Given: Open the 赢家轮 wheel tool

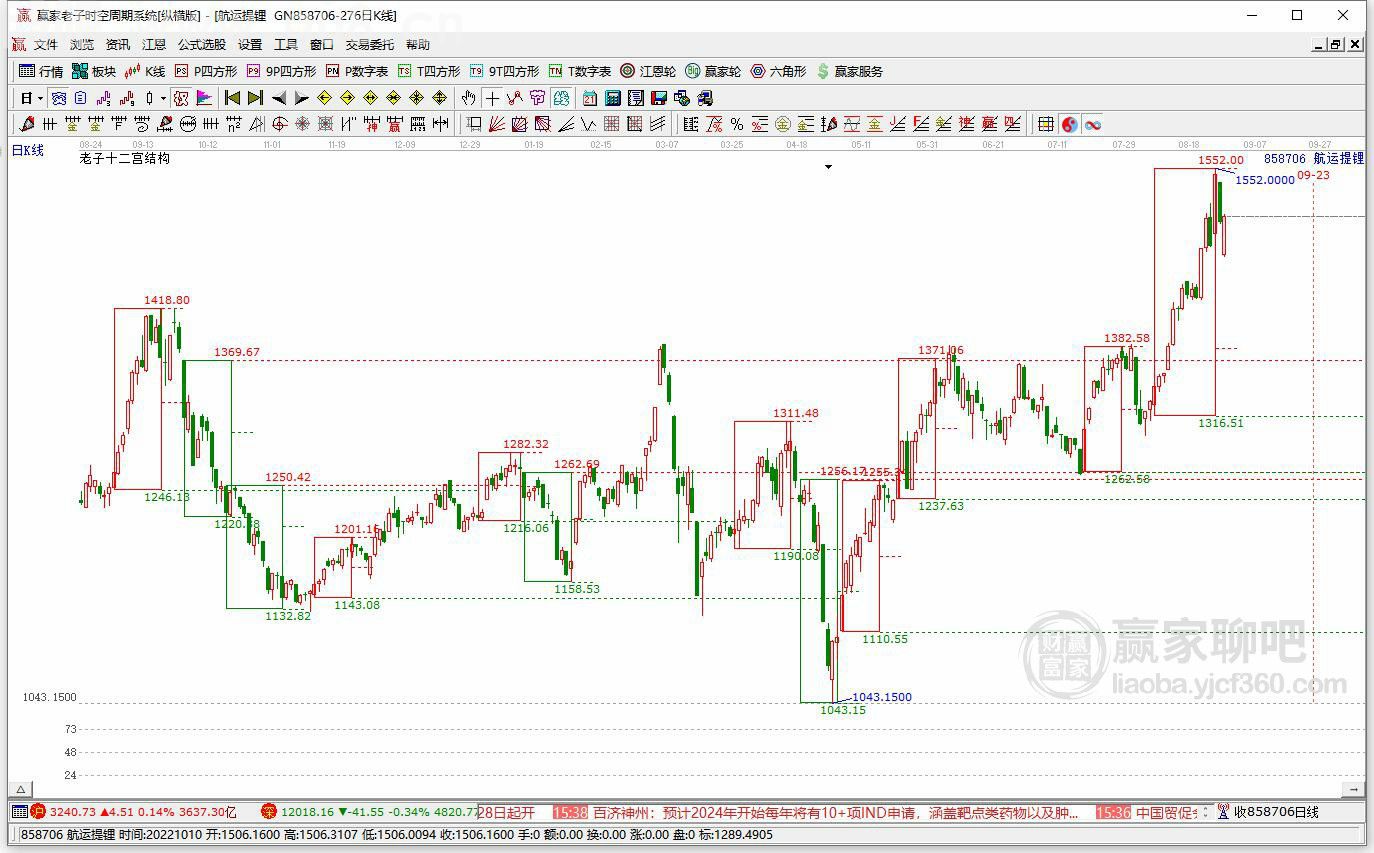Looking at the screenshot, I should point(713,71).
